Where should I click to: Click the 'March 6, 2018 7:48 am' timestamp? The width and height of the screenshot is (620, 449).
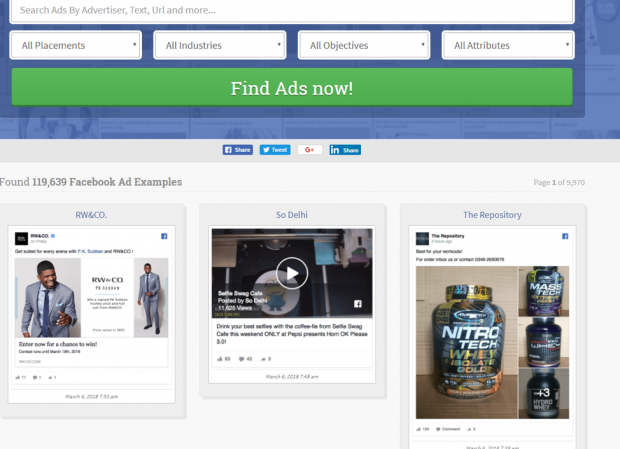pos(292,377)
